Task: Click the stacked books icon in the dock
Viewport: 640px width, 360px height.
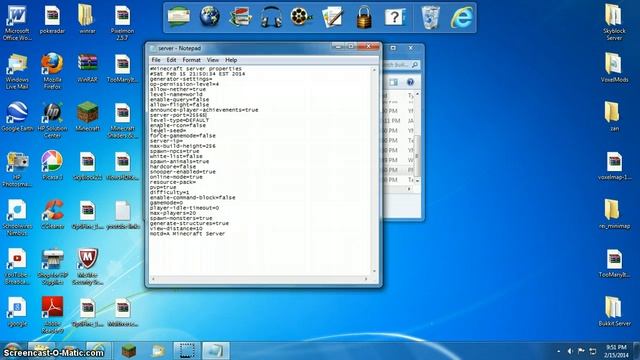Action: point(240,17)
